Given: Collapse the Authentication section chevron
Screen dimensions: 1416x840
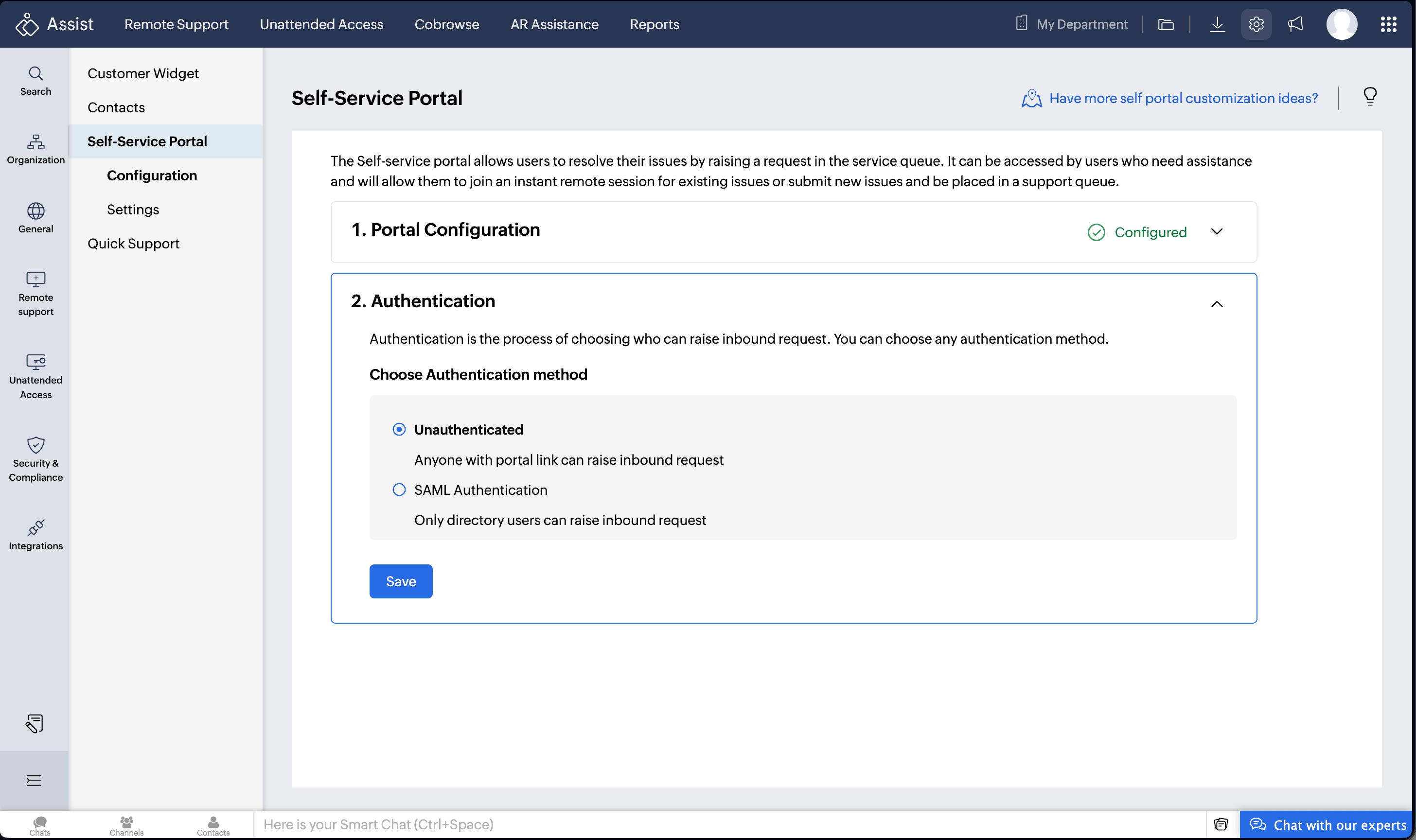Looking at the screenshot, I should click(x=1217, y=304).
